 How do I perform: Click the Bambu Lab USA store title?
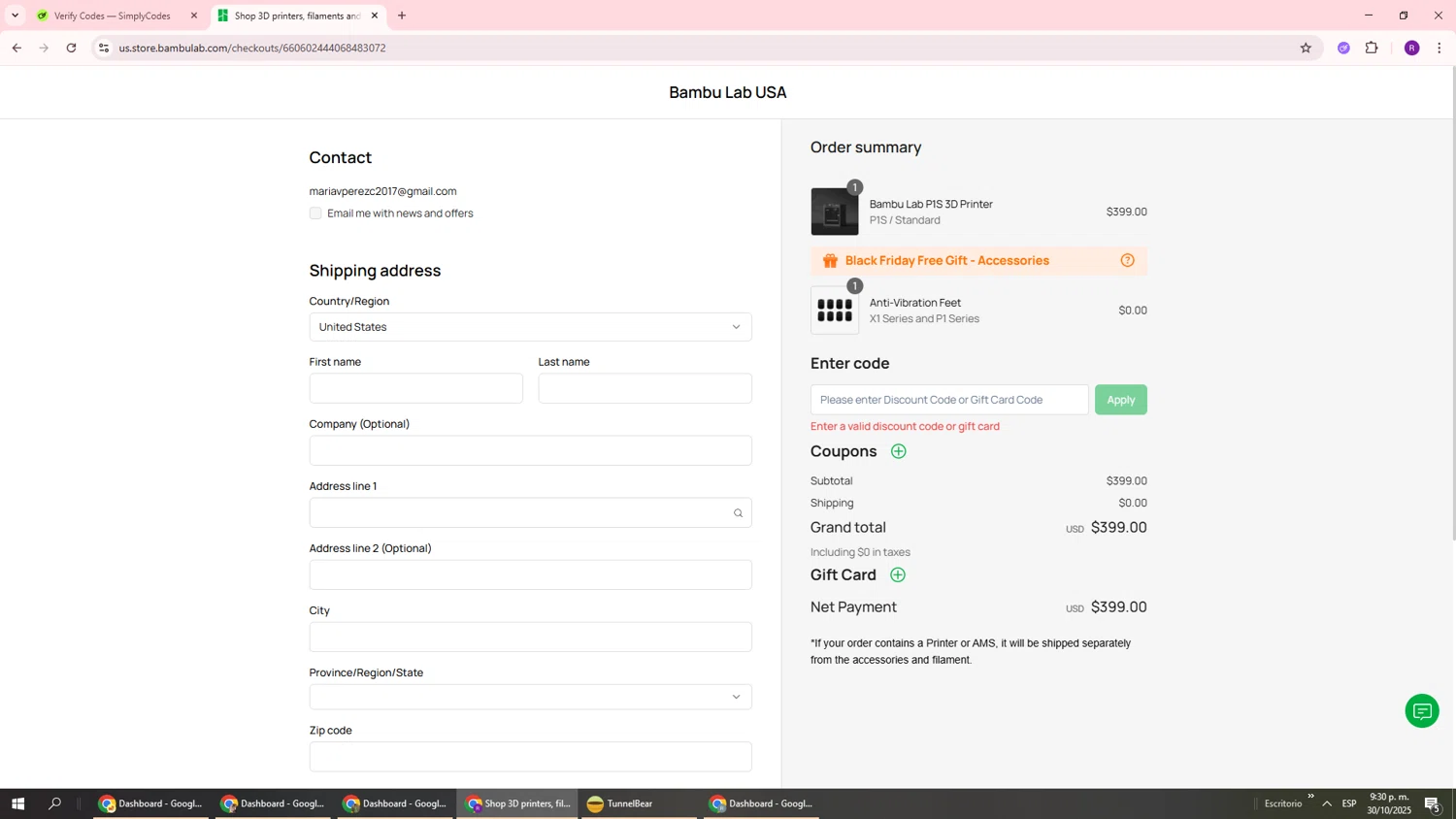click(x=728, y=92)
